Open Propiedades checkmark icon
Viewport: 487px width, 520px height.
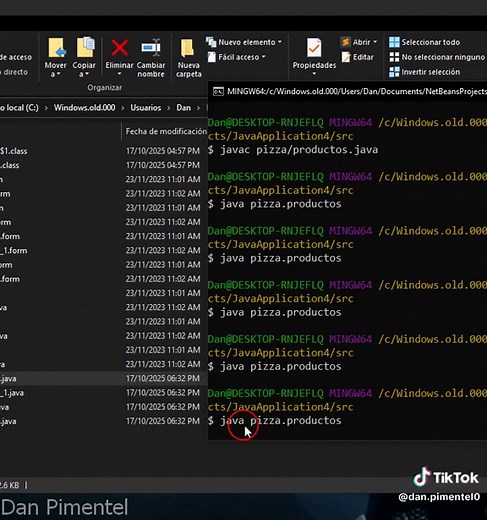[314, 47]
